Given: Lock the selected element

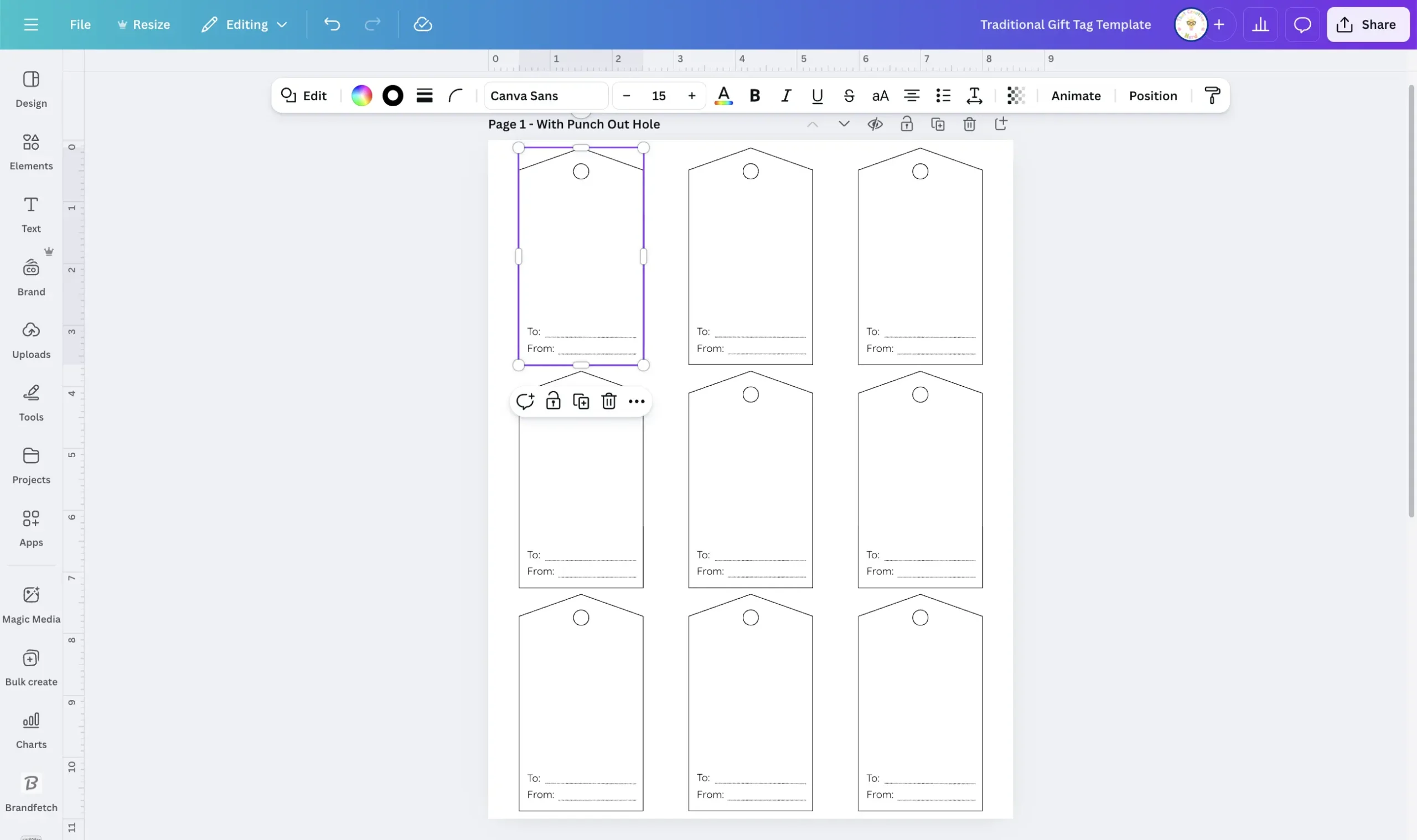Looking at the screenshot, I should click(x=553, y=401).
